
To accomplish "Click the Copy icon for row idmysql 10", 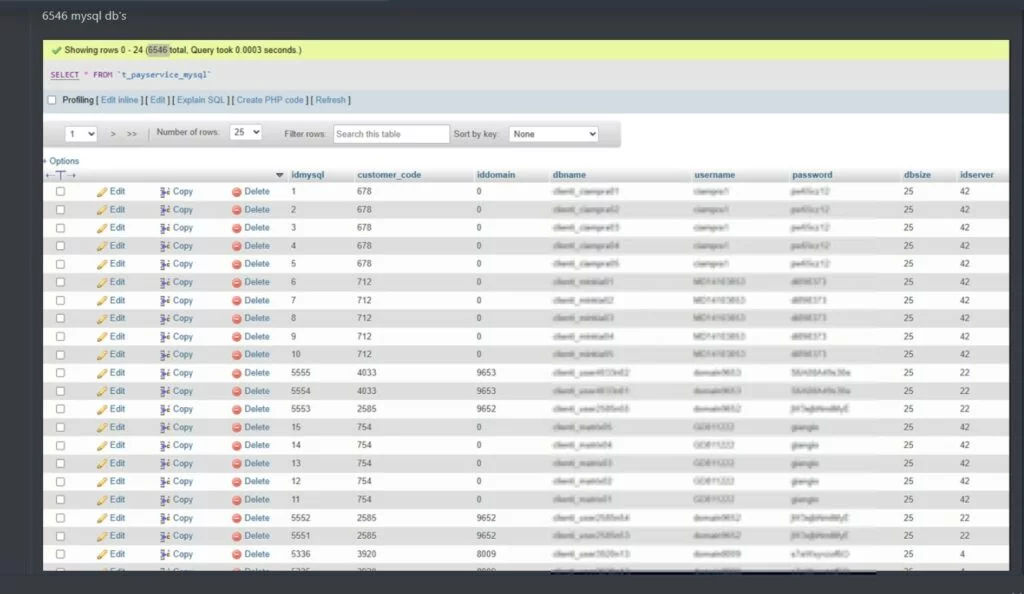I will (166, 355).
